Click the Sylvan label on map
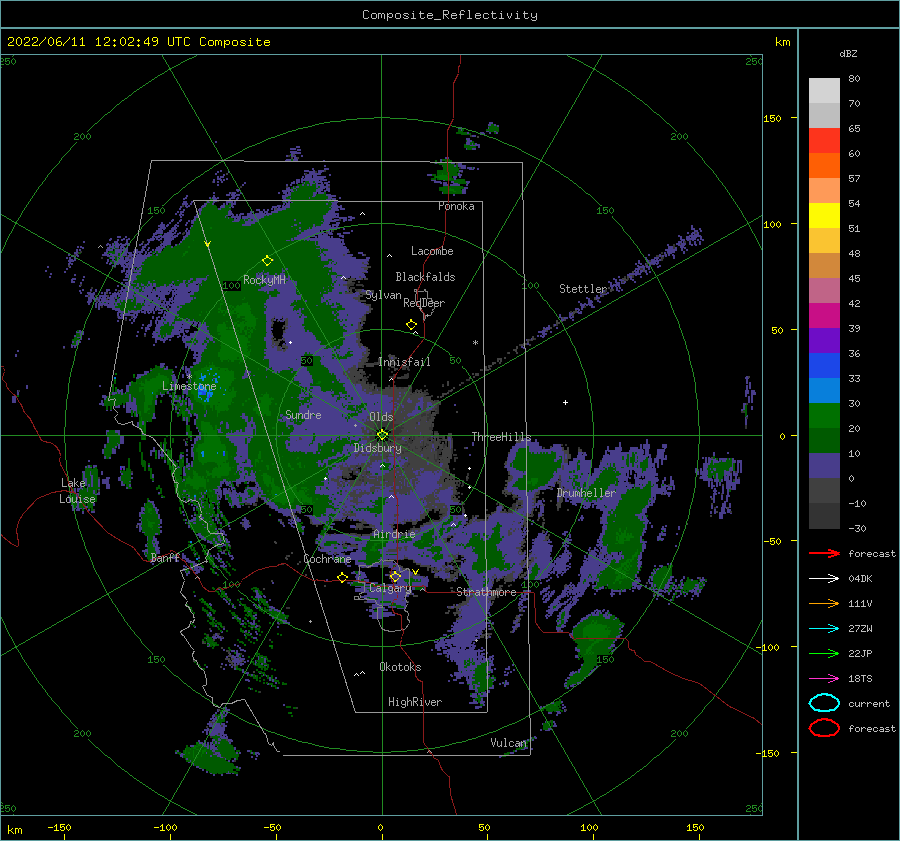The width and height of the screenshot is (900, 841). pos(383,295)
